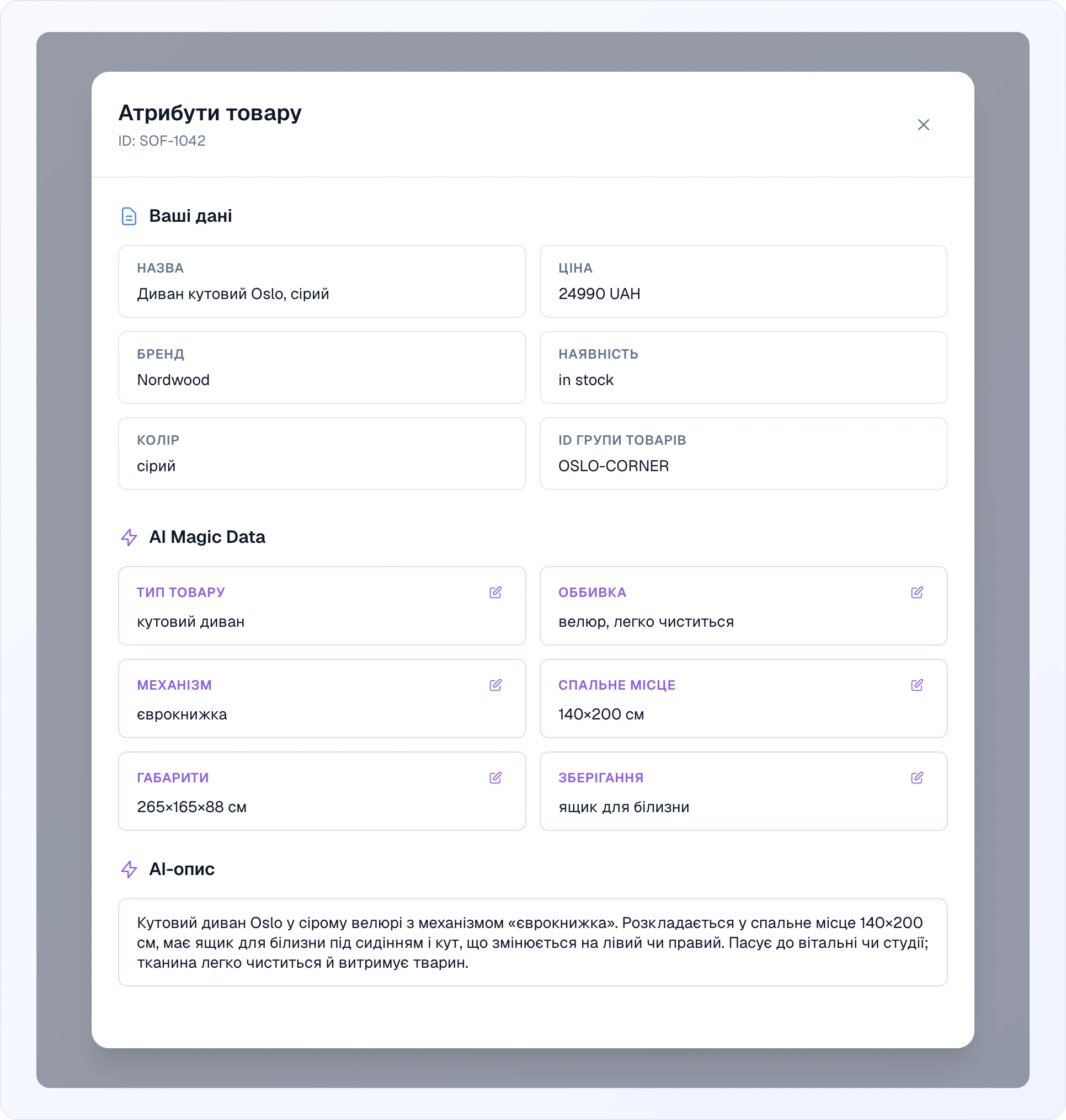Screen dimensions: 1066x1120
Task: Click the lightning icon next to AI-опис
Action: (x=129, y=870)
